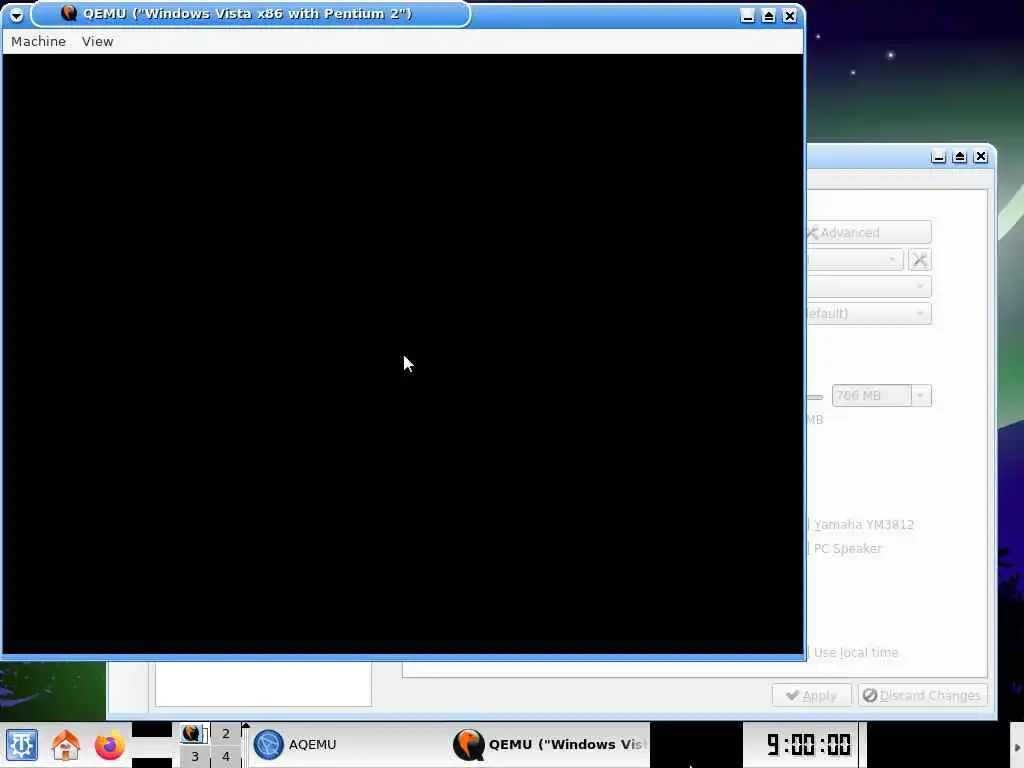Toggle the Yamaha YM3812 sound card checkbox
Screen dimensions: 1024x768
pyautogui.click(x=861, y=524)
